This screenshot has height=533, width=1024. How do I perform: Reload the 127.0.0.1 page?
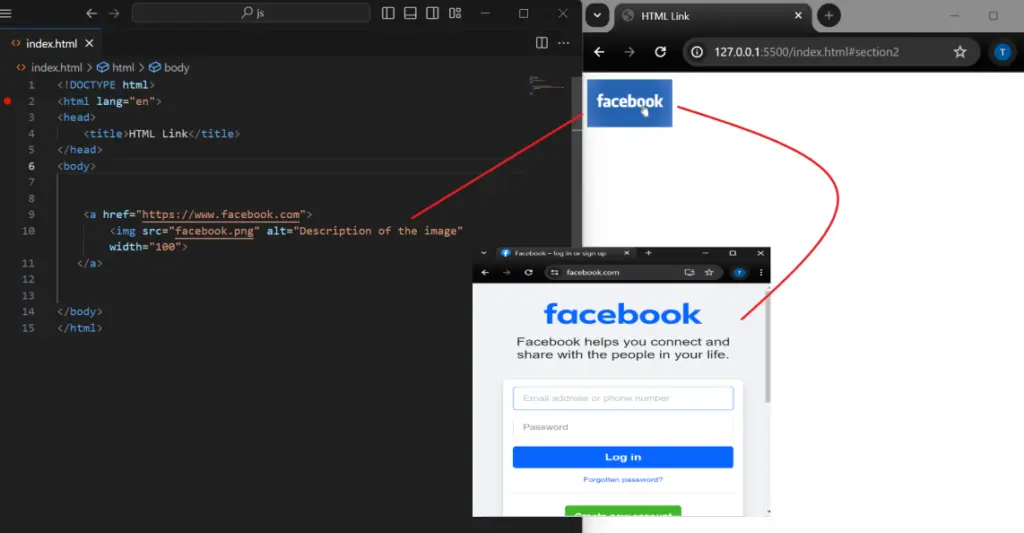pyautogui.click(x=660, y=52)
